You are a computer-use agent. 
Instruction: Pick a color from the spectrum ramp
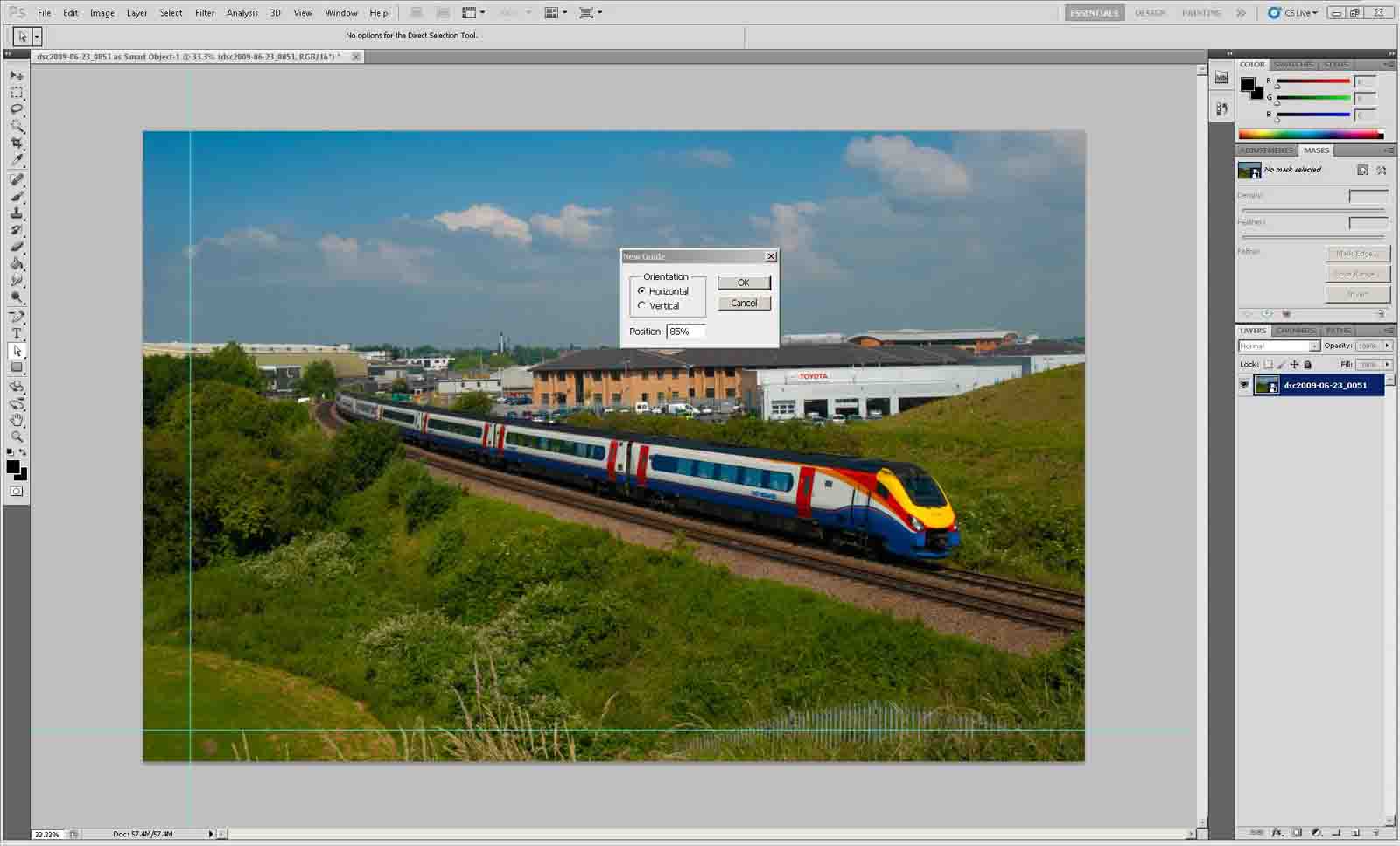[x=1311, y=134]
